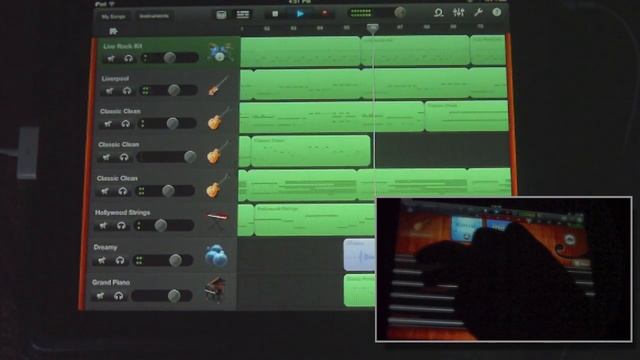Select the Live Rock Kit drum icon
Screen dimensions: 640x360
220,52
